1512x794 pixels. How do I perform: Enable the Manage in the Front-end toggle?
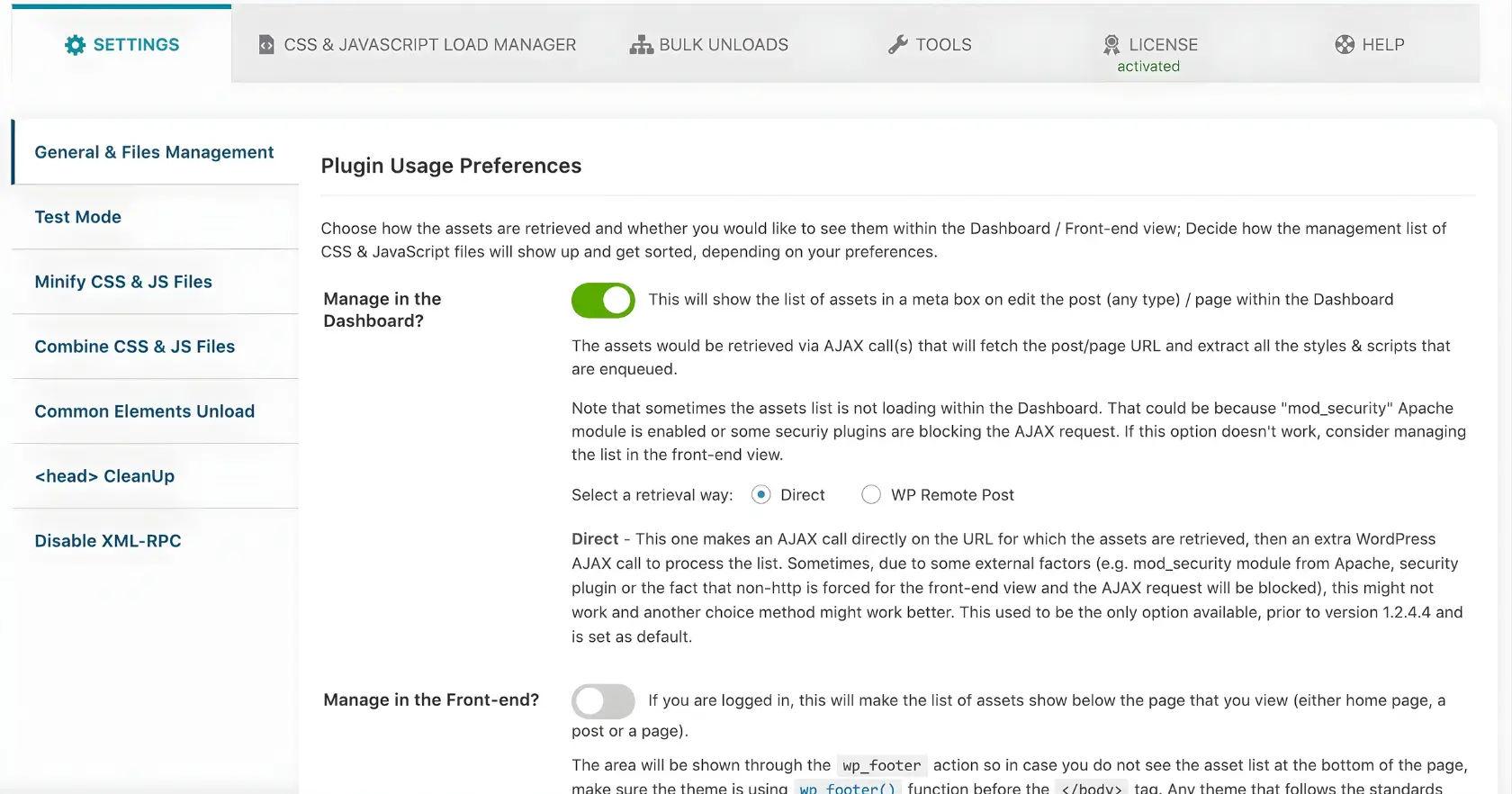pos(602,701)
